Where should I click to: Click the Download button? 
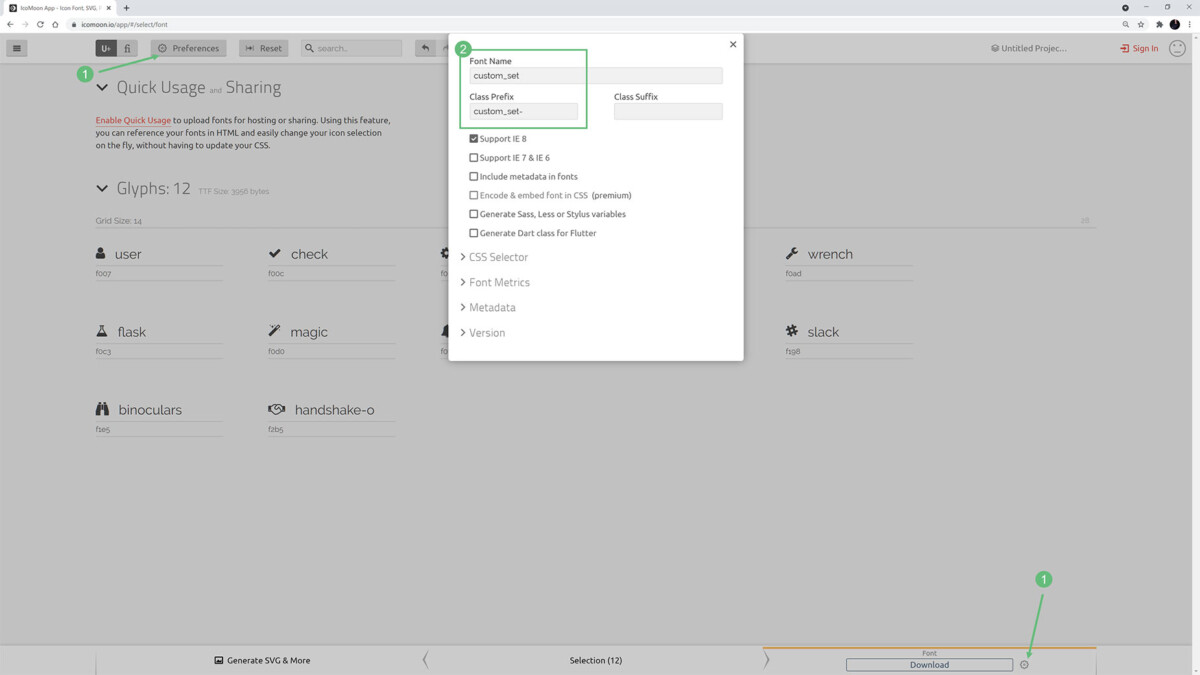(x=929, y=664)
